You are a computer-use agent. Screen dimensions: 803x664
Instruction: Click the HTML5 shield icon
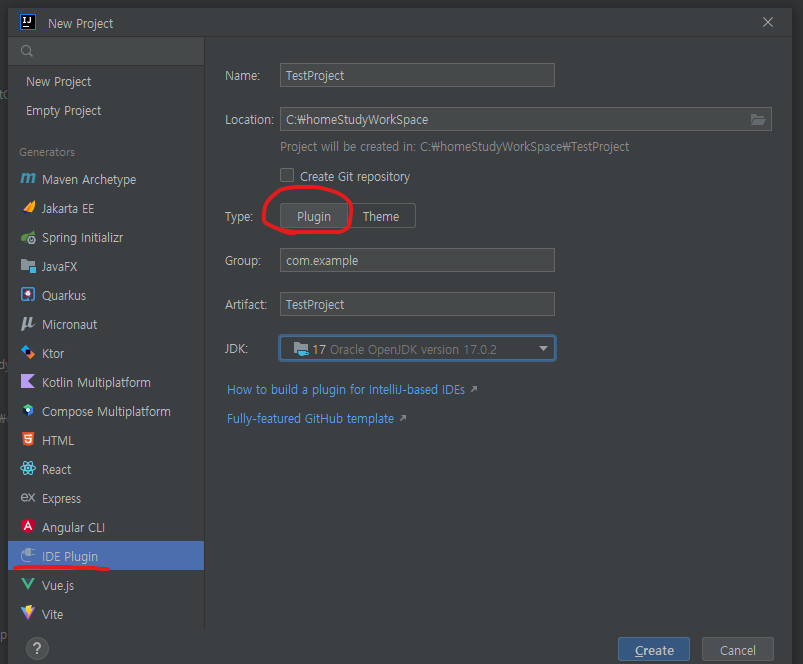[x=28, y=439]
